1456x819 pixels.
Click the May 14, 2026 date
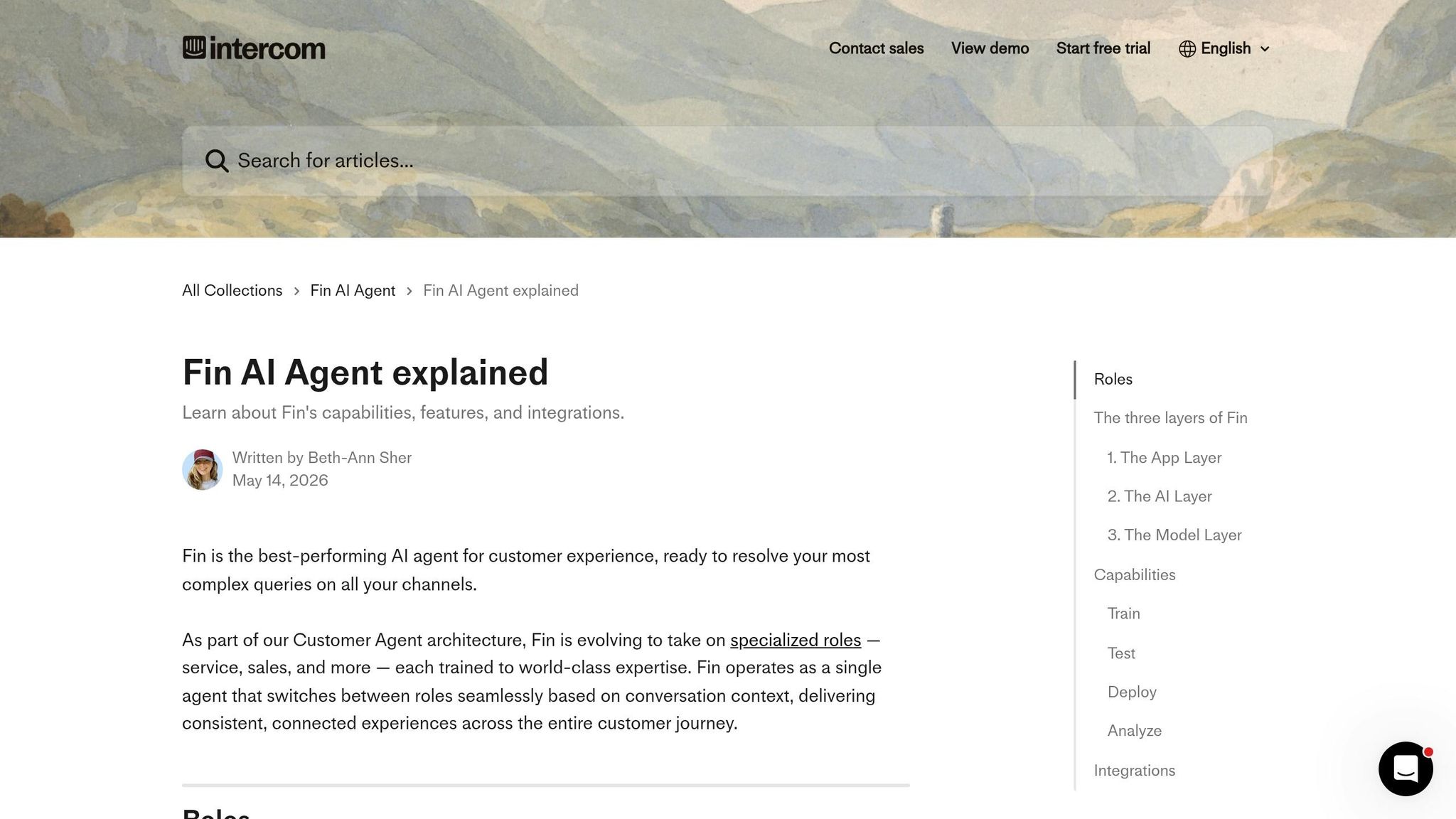[x=280, y=481]
